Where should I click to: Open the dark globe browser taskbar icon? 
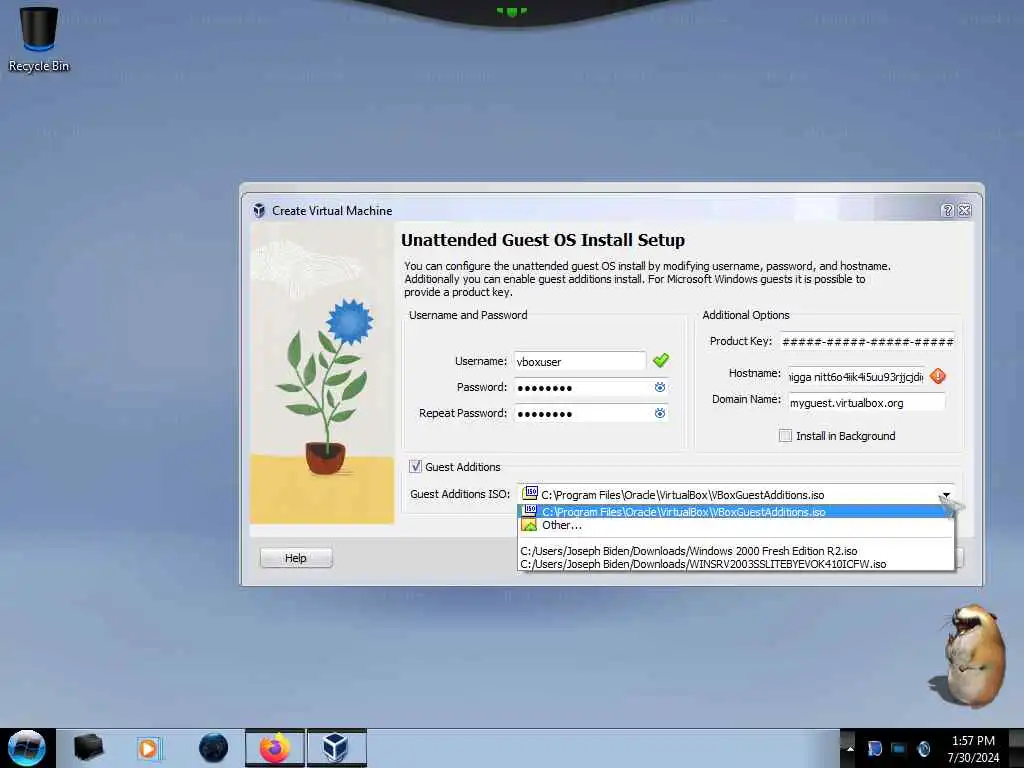(x=213, y=748)
